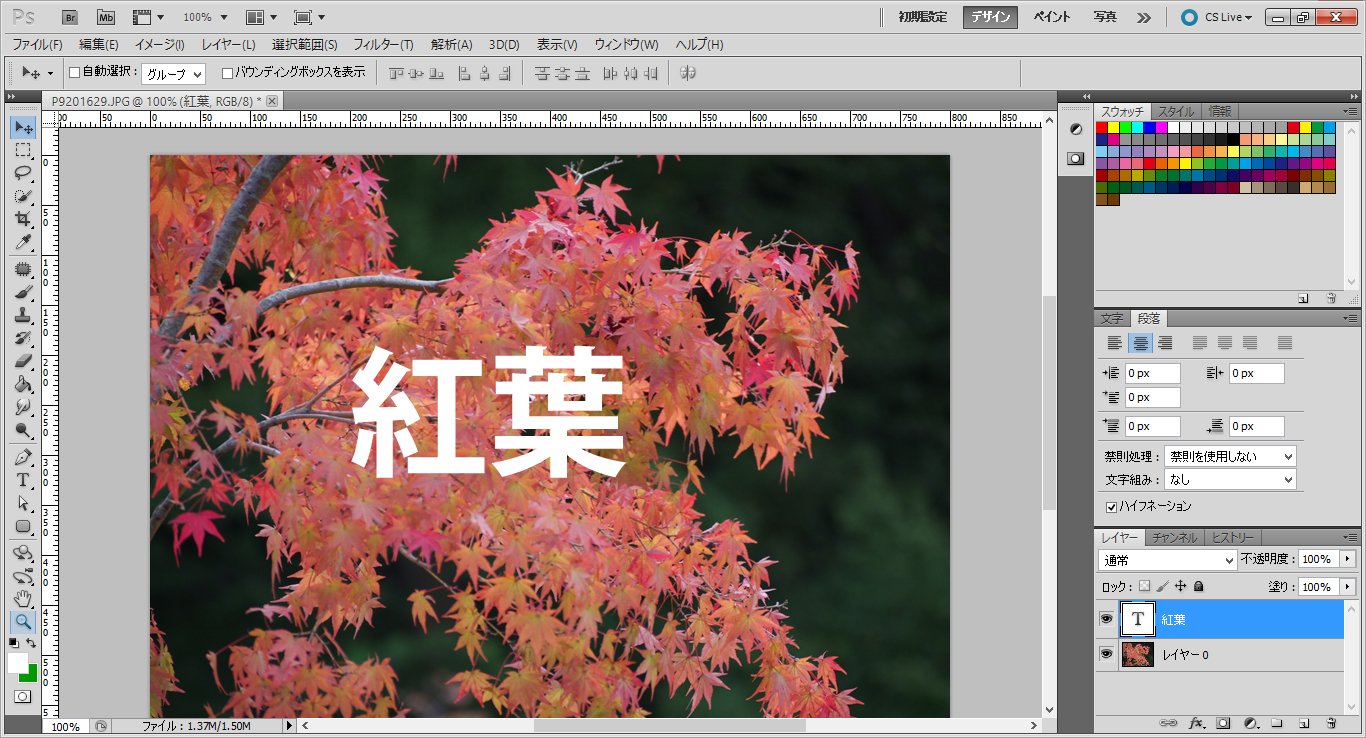Switch to the ヒストリー tab
The width and height of the screenshot is (1366, 738).
click(1232, 538)
